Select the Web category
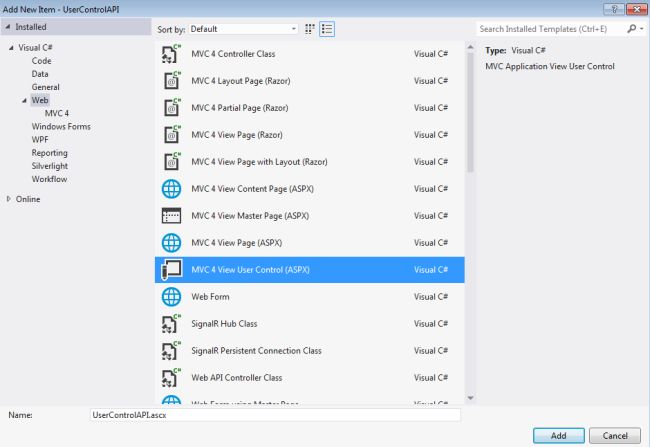The image size is (650, 447). (x=40, y=100)
